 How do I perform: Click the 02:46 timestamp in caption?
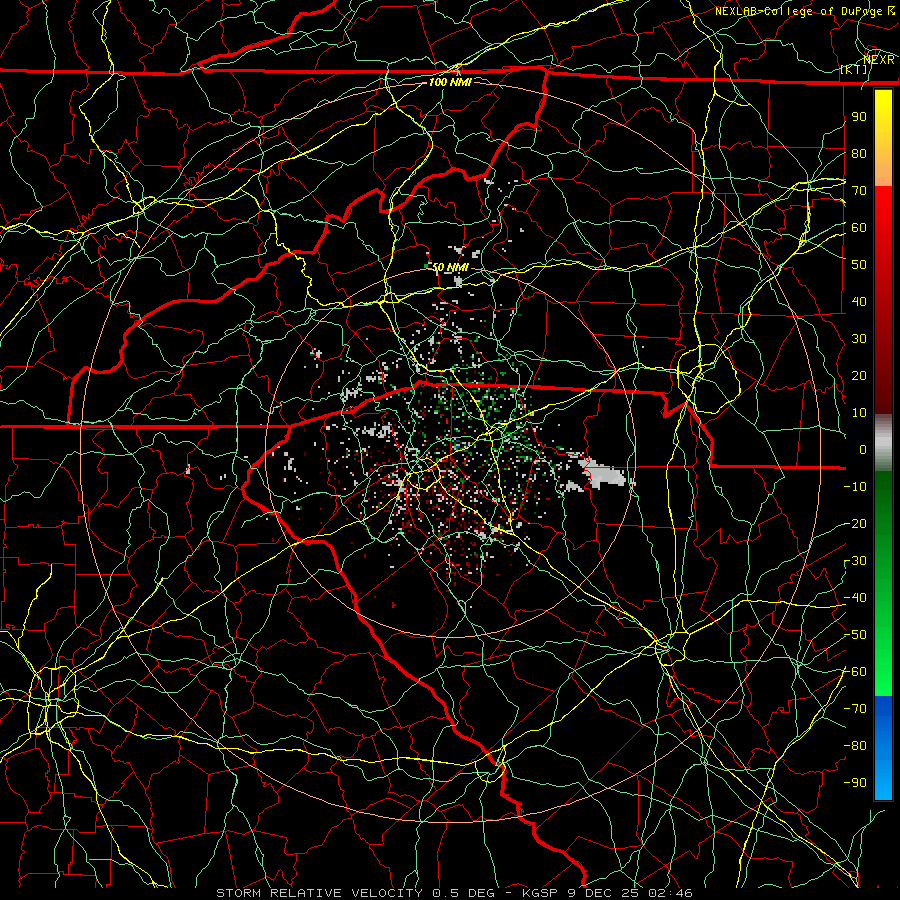point(670,893)
